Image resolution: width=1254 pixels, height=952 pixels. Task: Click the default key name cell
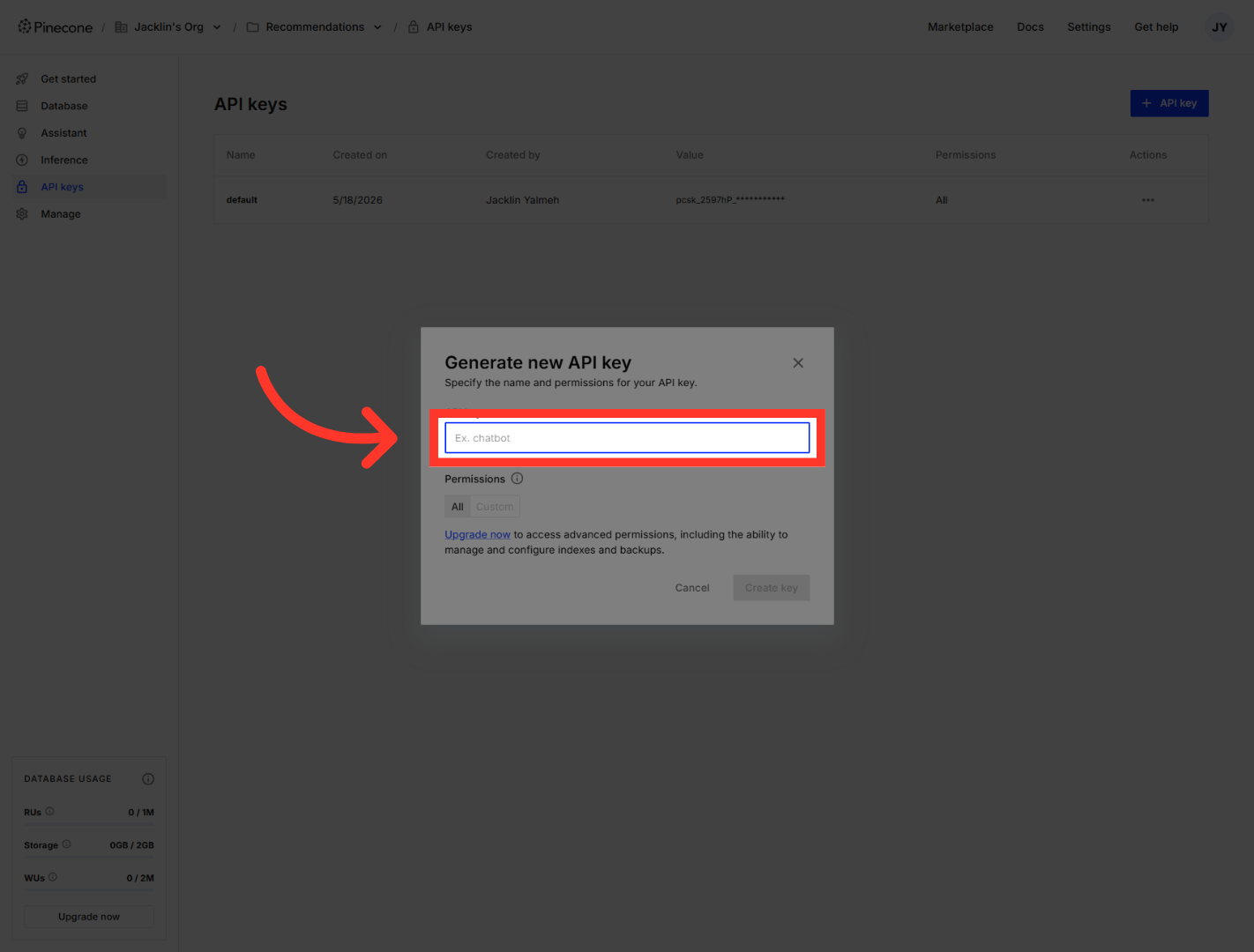[242, 200]
